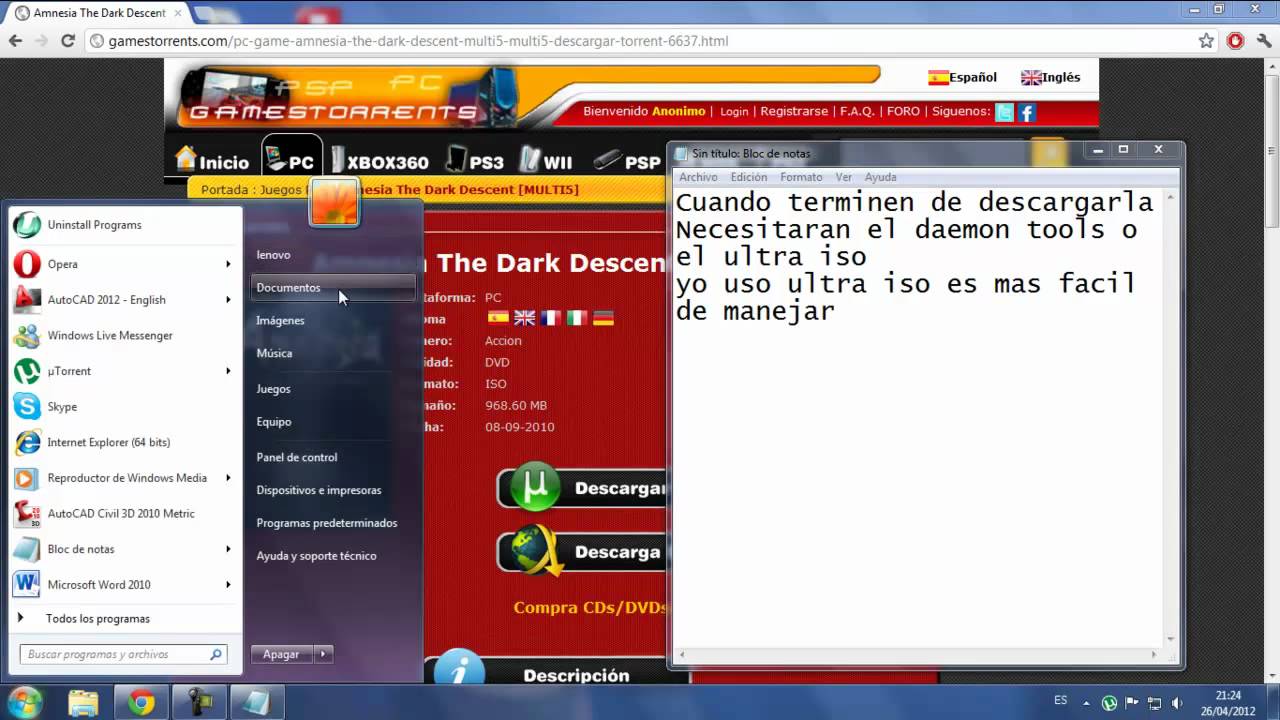
Task: Click the Opera extension icon in Chrome
Action: click(1236, 41)
